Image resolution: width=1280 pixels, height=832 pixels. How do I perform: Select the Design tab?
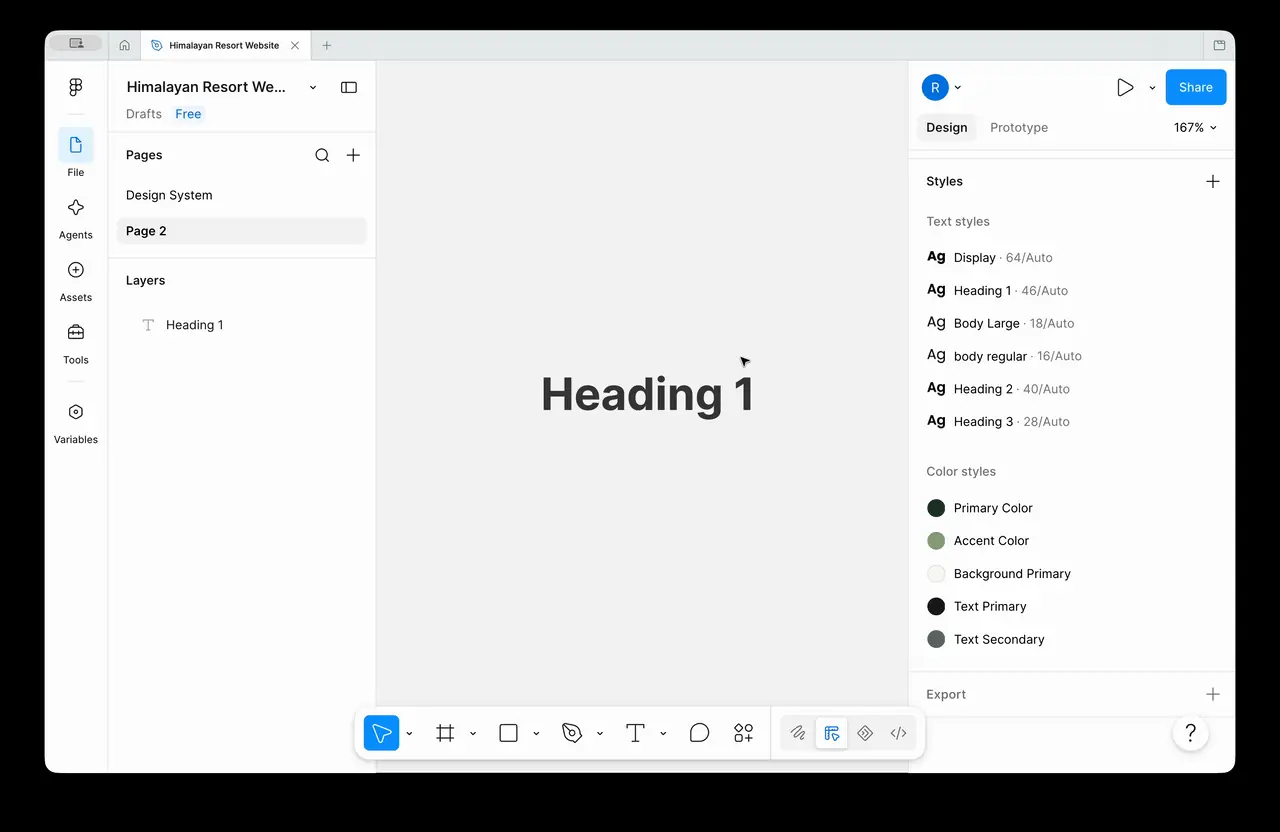946,127
